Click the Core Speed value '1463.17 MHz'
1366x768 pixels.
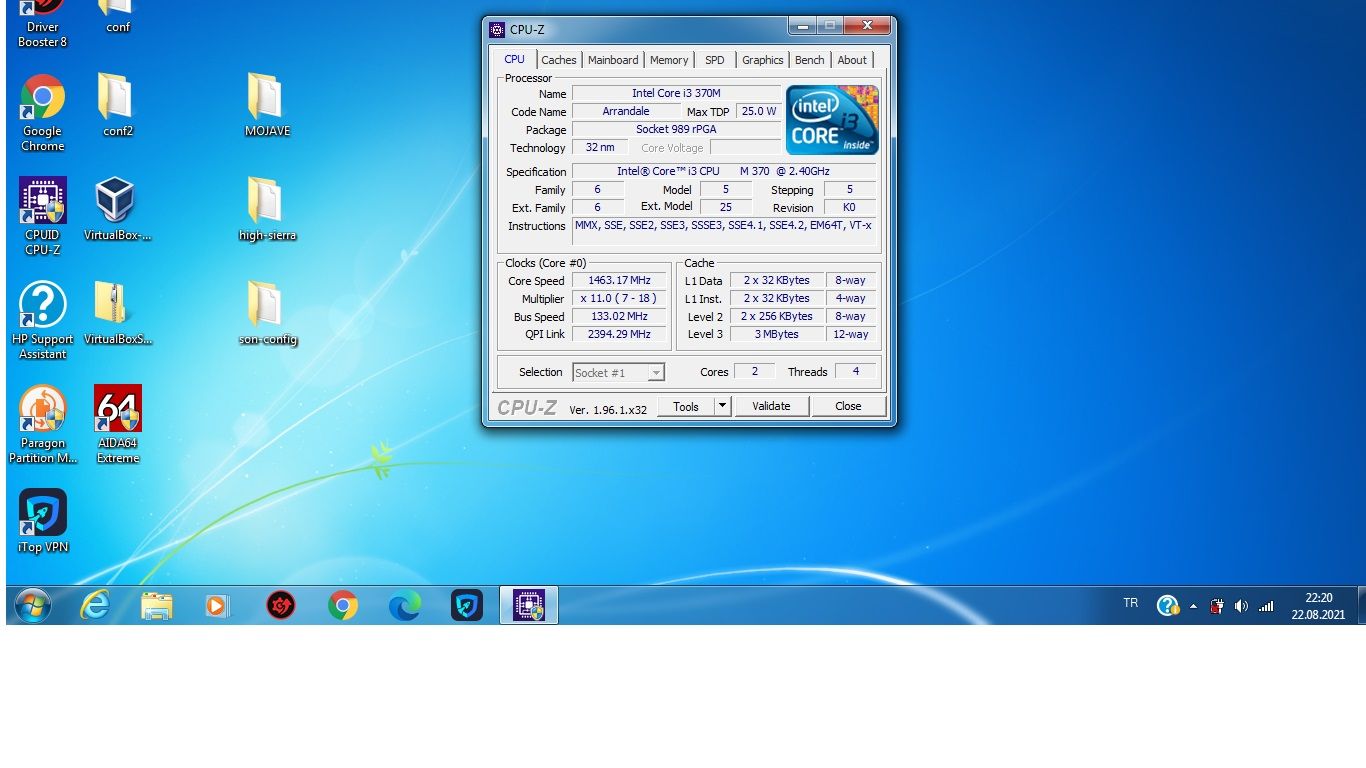(620, 280)
